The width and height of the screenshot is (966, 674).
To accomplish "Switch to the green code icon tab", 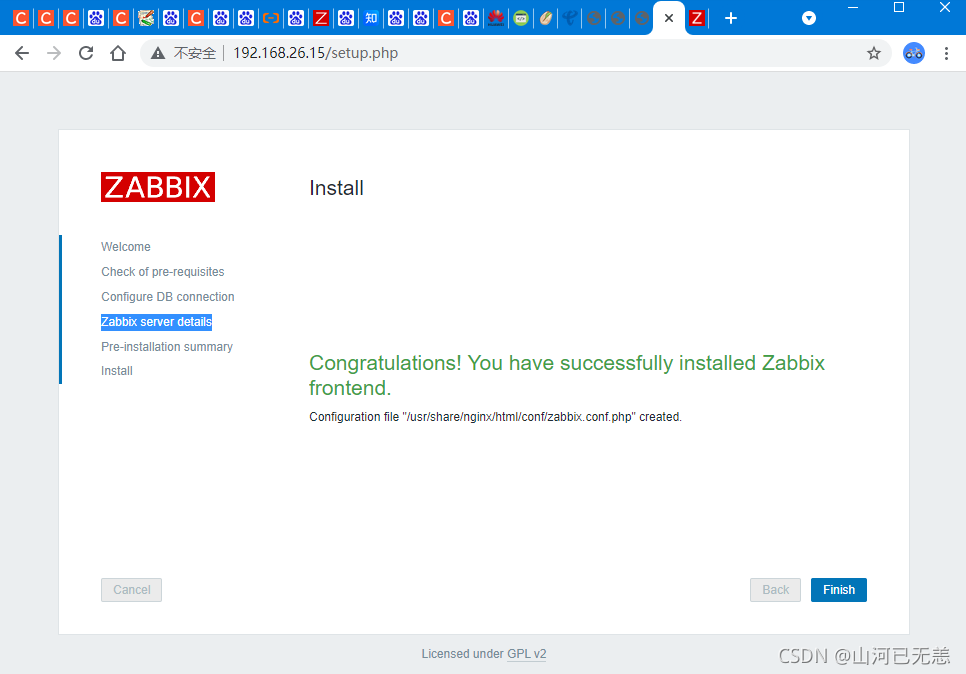I will [x=521, y=18].
